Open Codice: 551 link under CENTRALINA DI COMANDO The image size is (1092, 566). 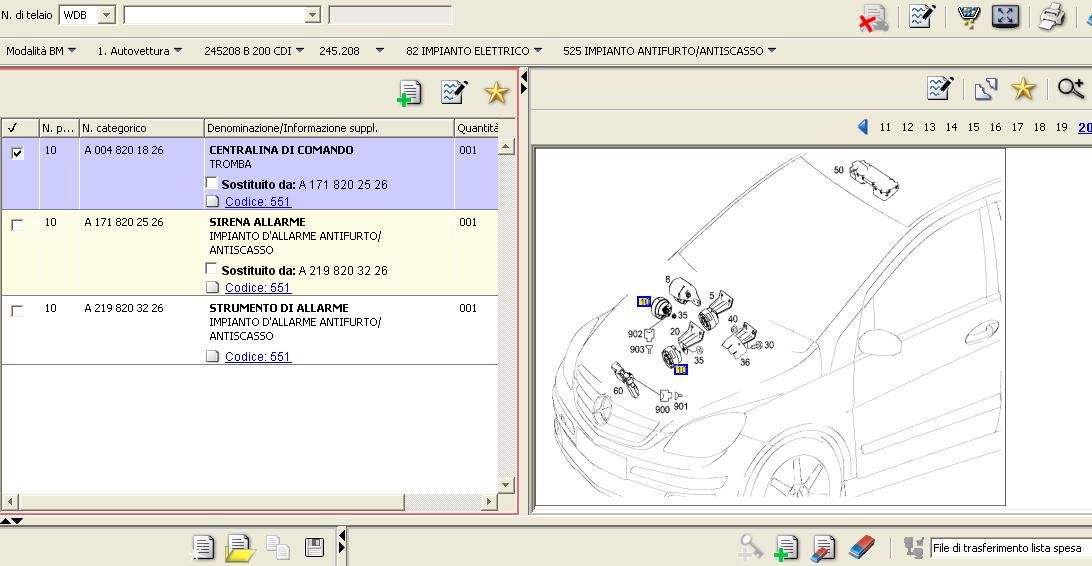coord(258,201)
